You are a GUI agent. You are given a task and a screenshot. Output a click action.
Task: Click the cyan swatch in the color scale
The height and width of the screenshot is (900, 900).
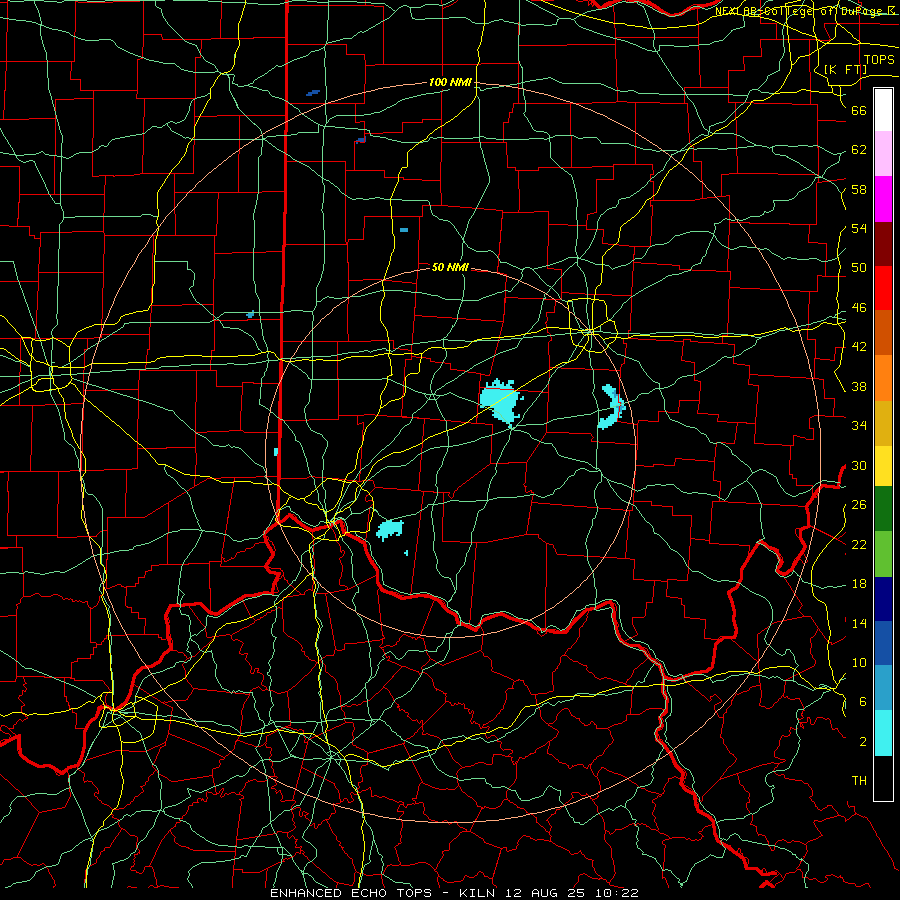[x=883, y=733]
